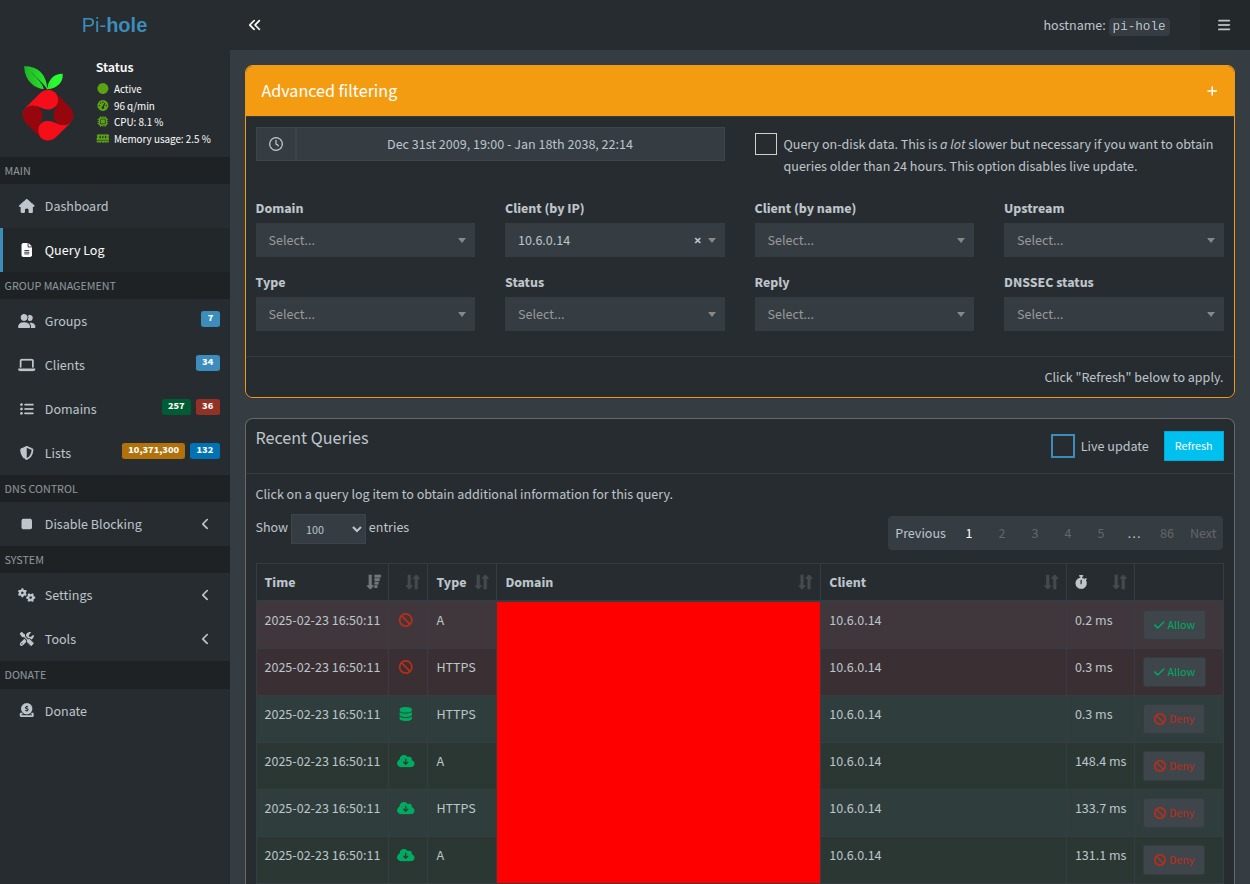Image resolution: width=1250 pixels, height=884 pixels.
Task: Go to page 2 of results
Action: pos(1002,533)
